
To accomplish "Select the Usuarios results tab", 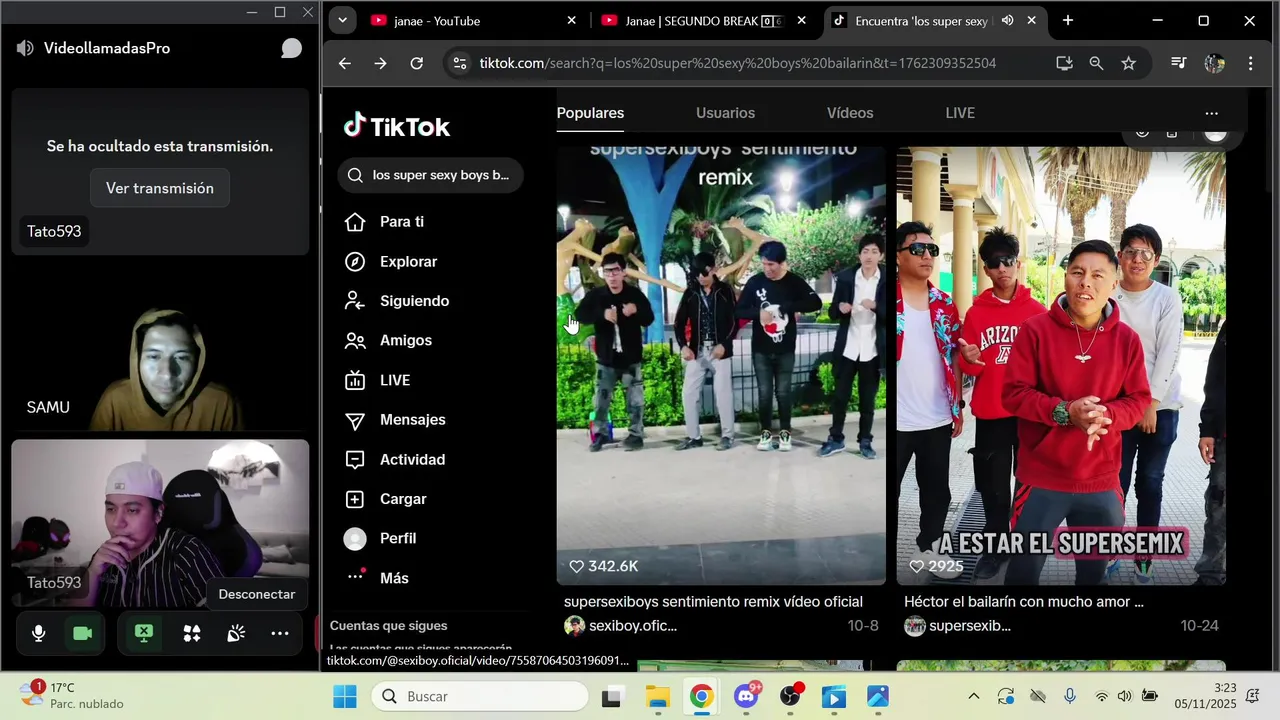I will point(725,113).
